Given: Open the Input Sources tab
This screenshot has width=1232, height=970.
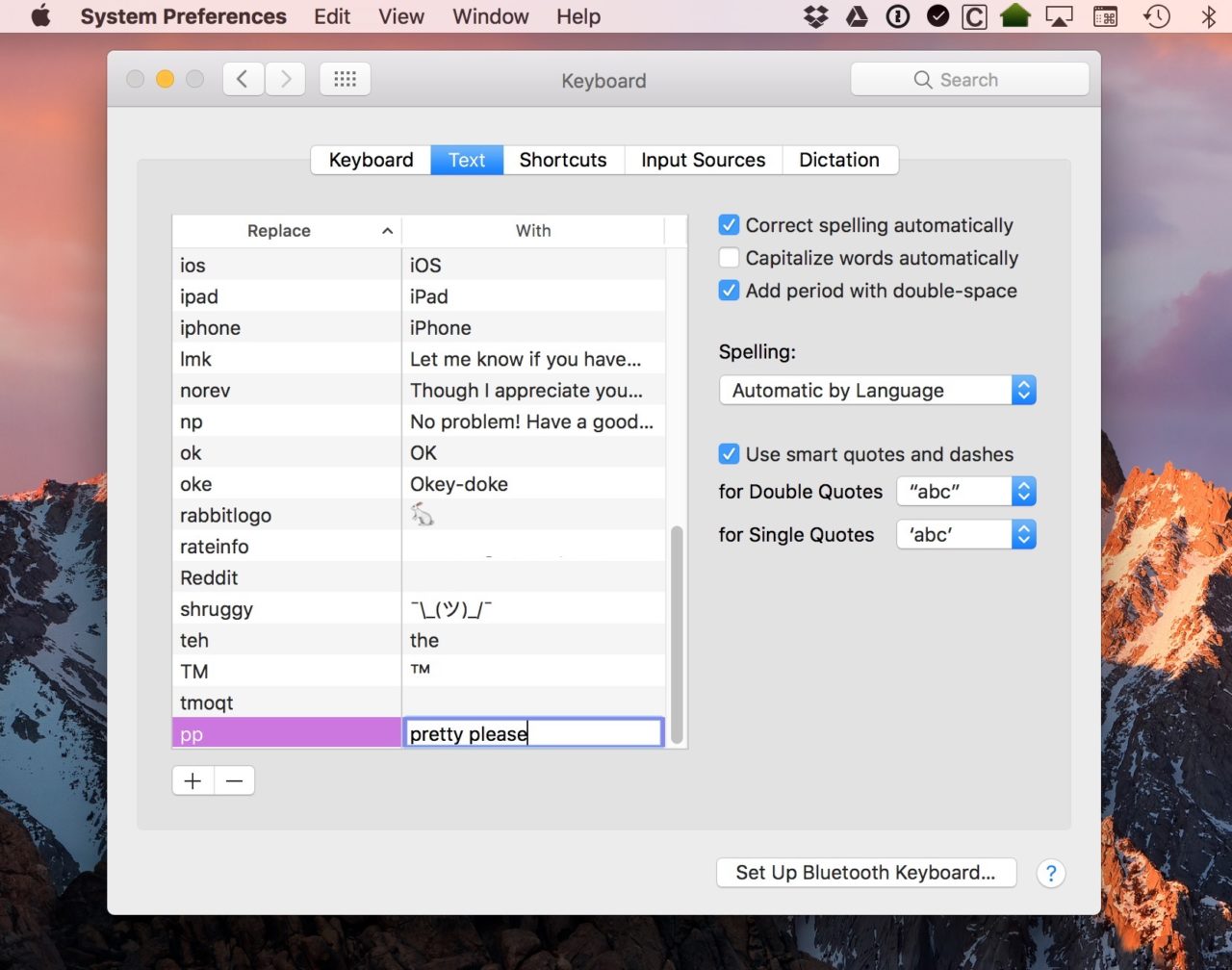Looking at the screenshot, I should (704, 160).
